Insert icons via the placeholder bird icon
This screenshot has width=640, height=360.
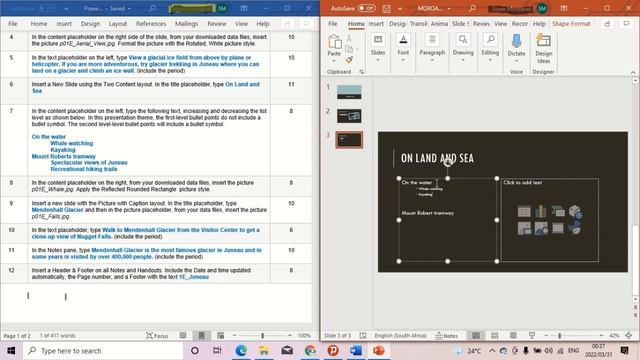575,228
